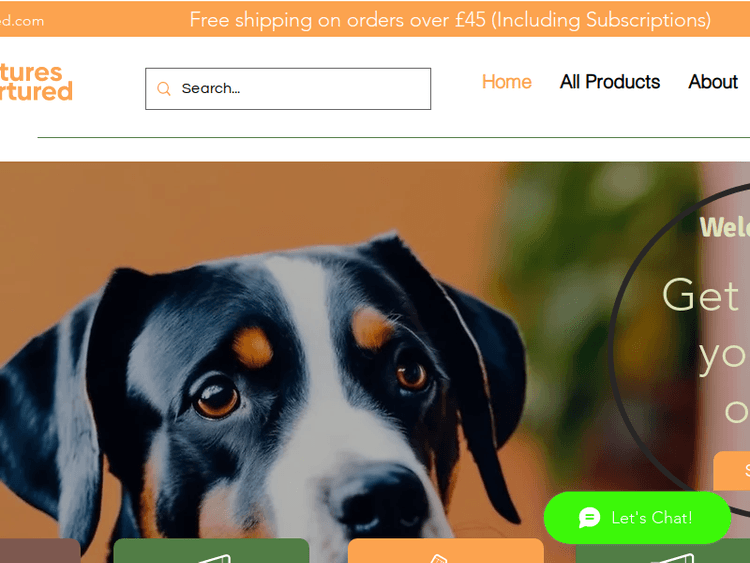Click the Welcome heading in the circle

(725, 227)
